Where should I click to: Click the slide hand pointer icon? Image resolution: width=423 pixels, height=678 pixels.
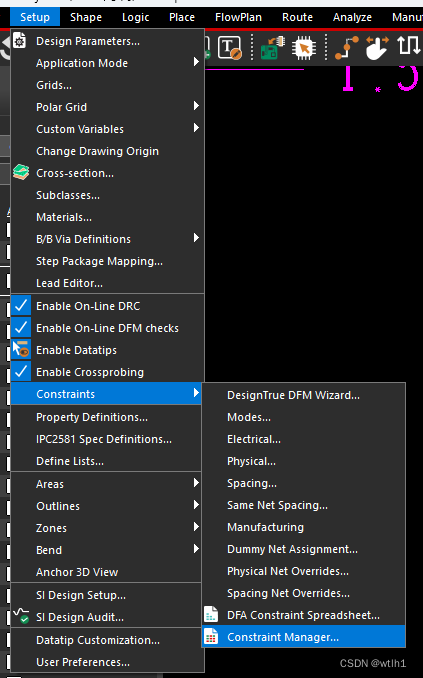(x=377, y=48)
